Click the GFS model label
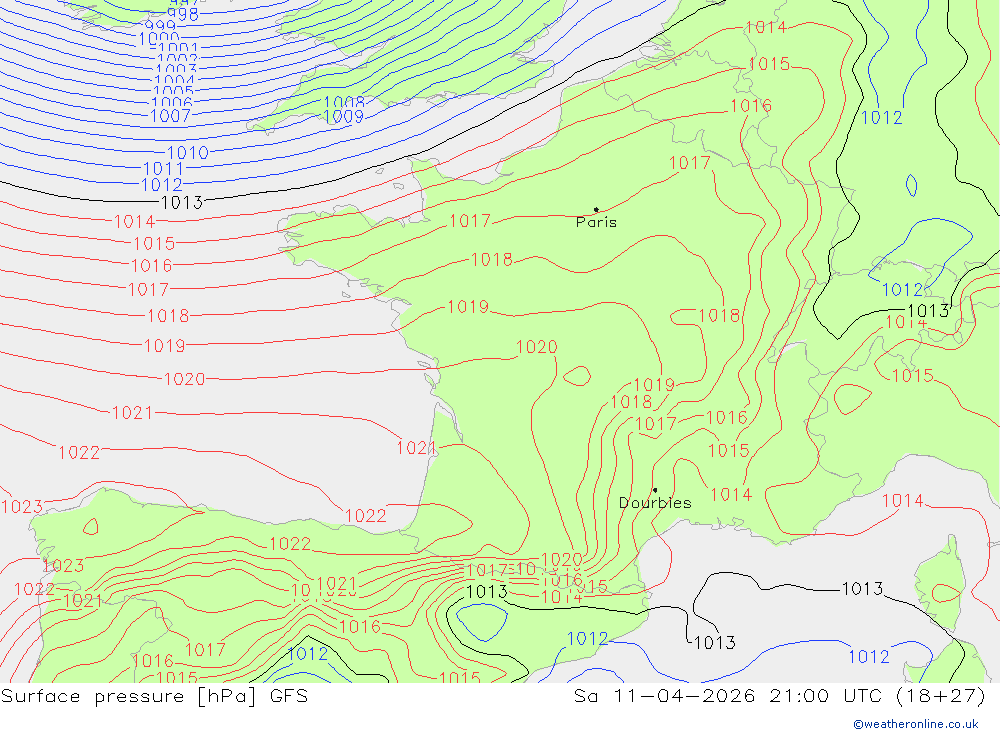 289,696
